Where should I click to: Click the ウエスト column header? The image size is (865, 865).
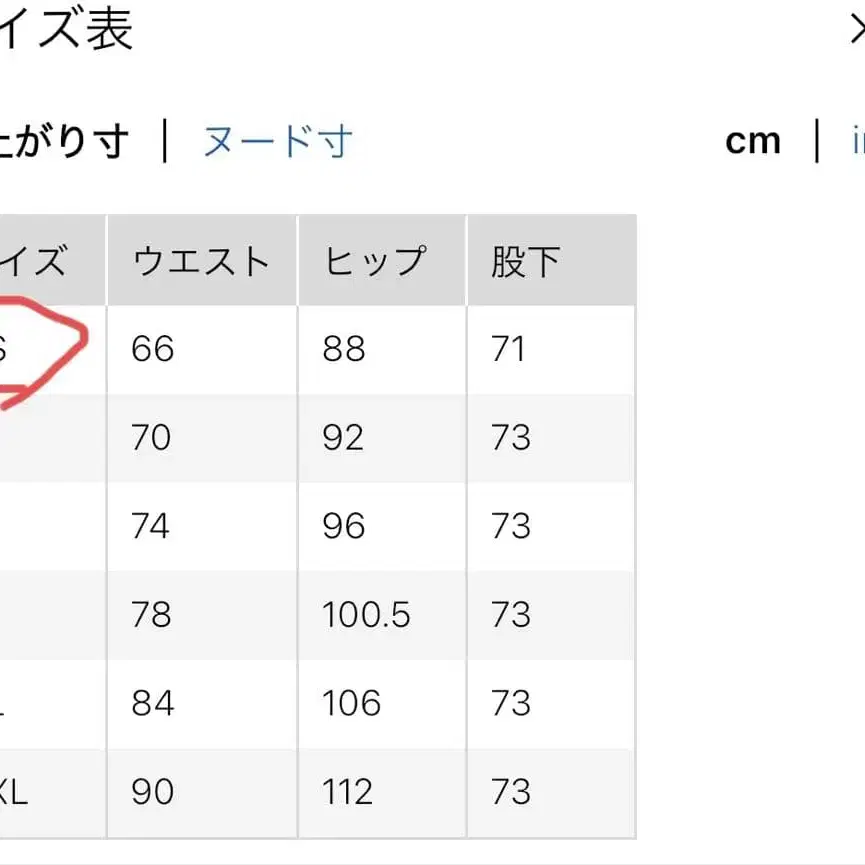point(199,260)
